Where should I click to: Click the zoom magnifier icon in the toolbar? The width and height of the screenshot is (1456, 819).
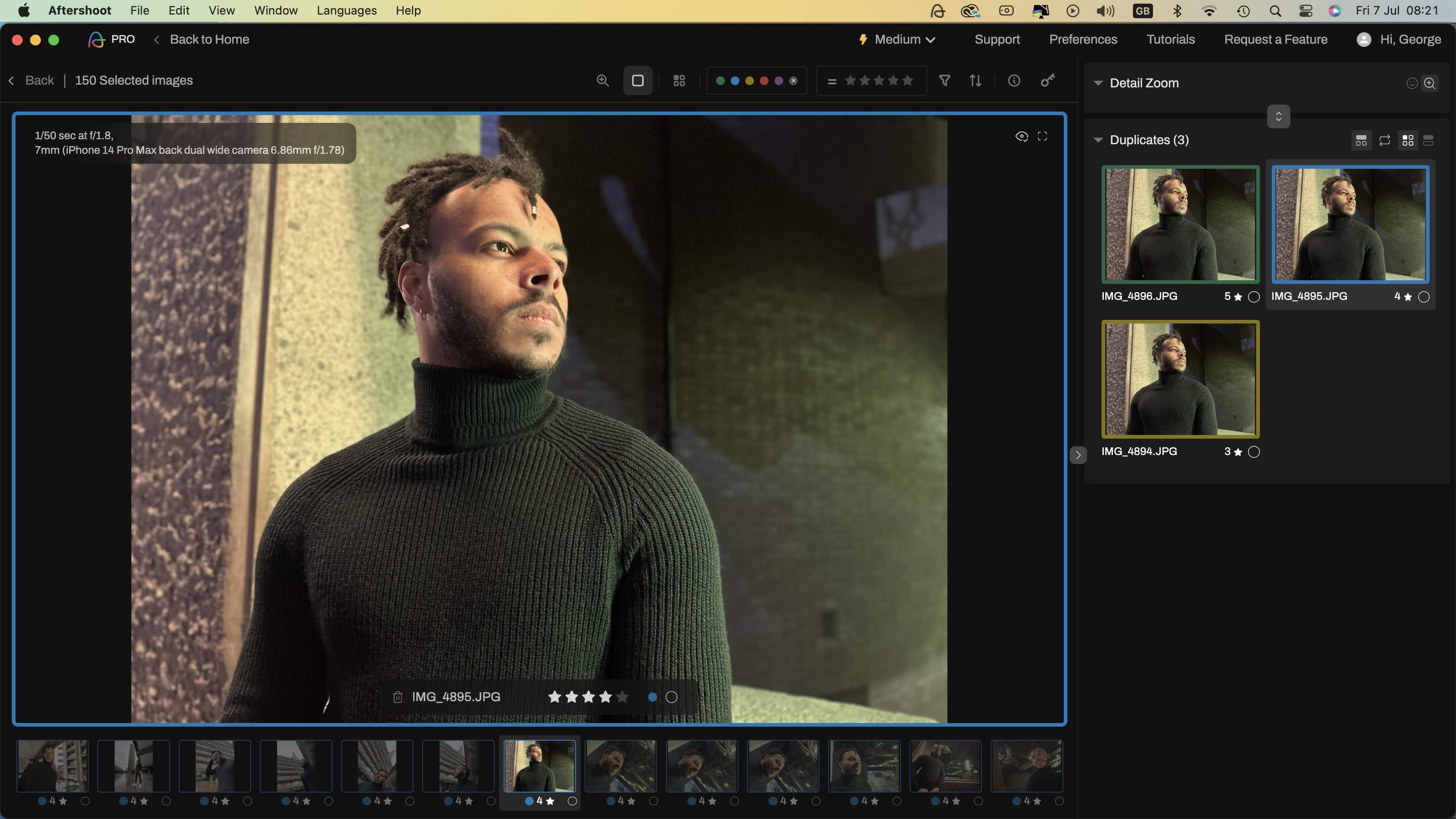602,81
